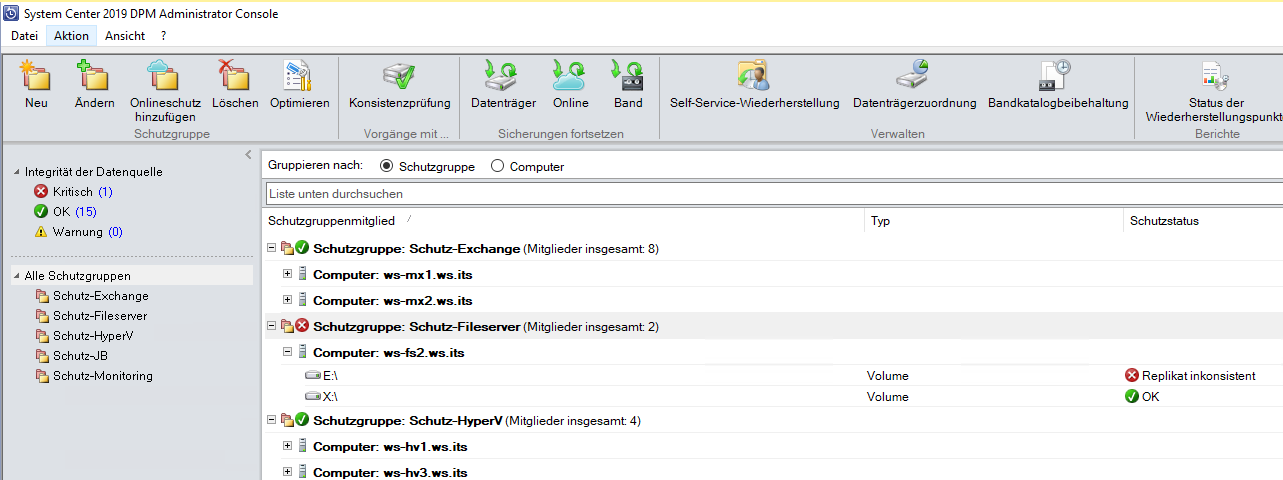Select the Schutzgruppe: Schutz-HyperV row text
This screenshot has height=480, width=1283.
pos(408,420)
